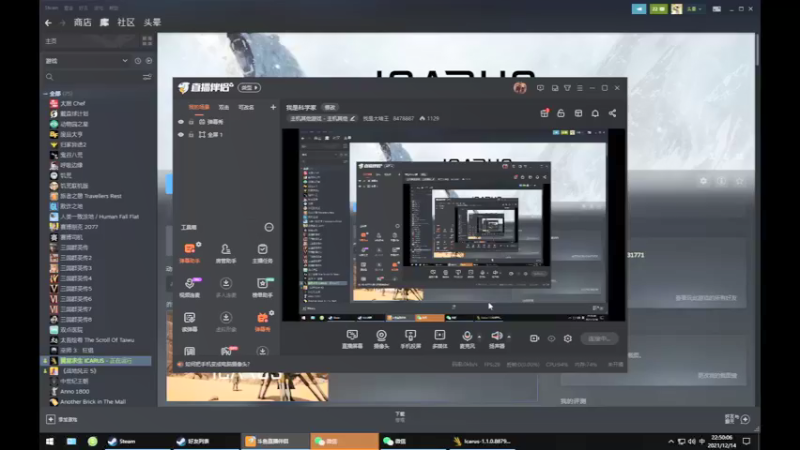This screenshot has height=450, width=800.
Task: Open broadcaster settings gear near live button
Action: coord(567,338)
